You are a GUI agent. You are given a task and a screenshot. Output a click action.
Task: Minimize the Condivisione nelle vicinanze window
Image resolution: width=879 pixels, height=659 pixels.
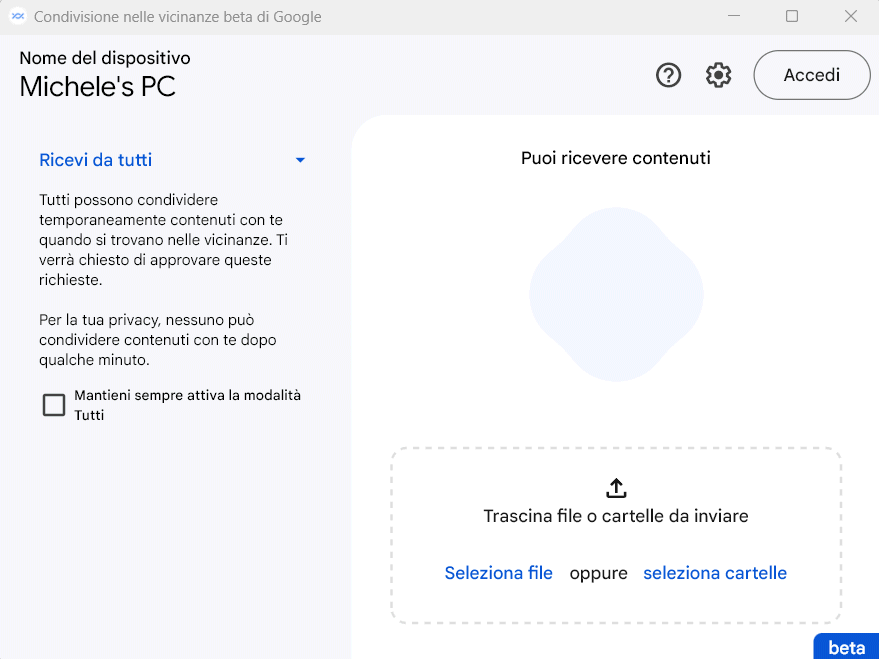tap(734, 17)
